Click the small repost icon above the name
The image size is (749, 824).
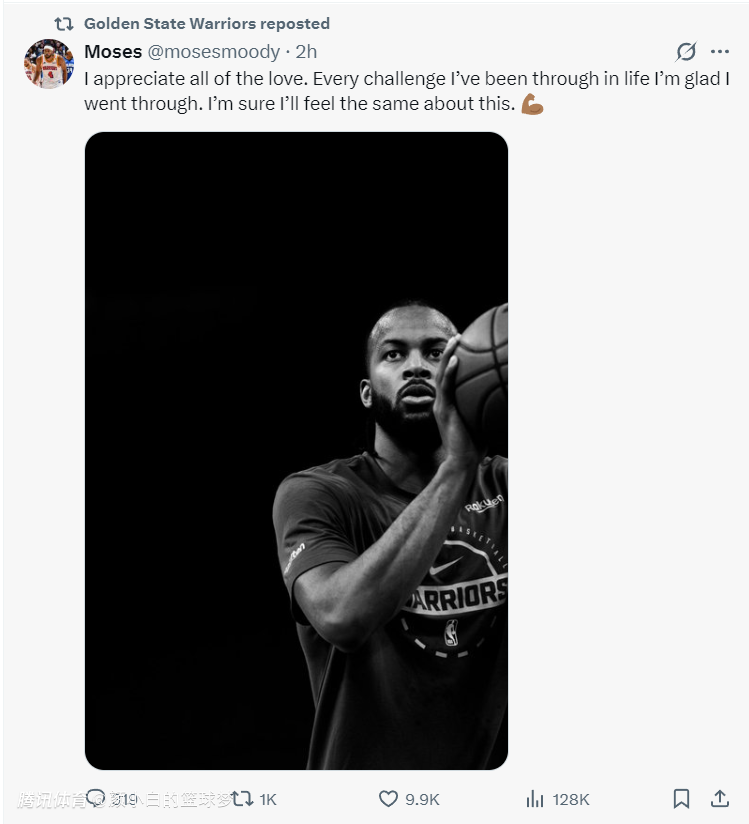point(64,23)
